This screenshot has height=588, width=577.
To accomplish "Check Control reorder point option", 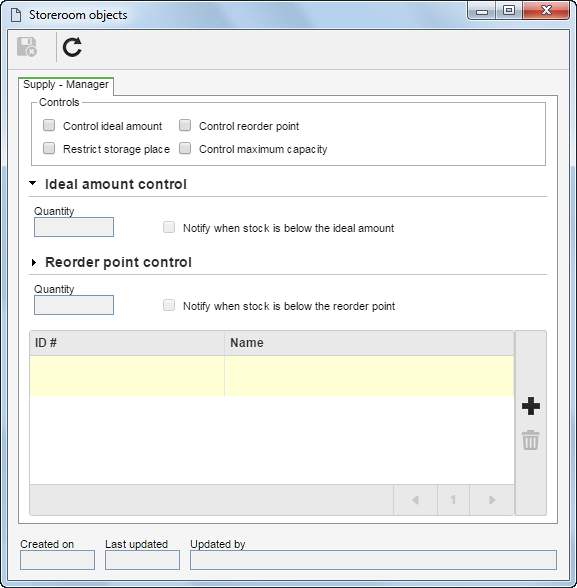I will [185, 125].
